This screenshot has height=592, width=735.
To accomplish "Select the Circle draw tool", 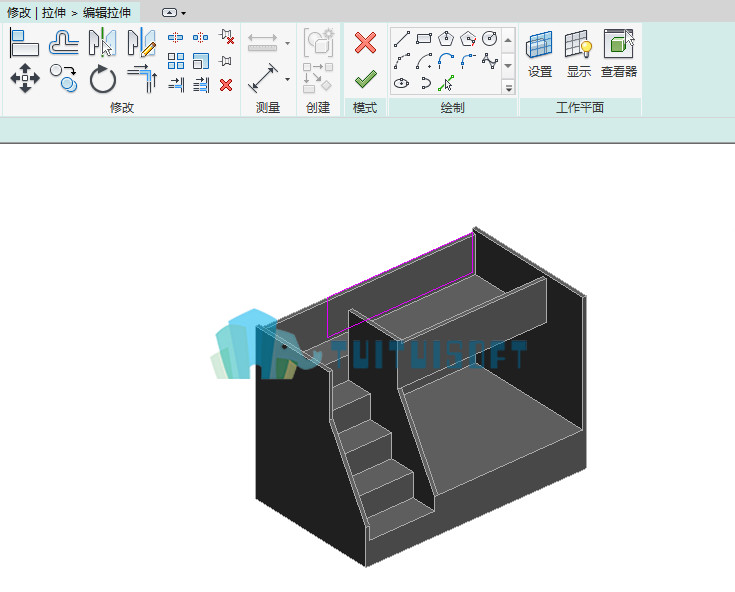I will tap(489, 38).
